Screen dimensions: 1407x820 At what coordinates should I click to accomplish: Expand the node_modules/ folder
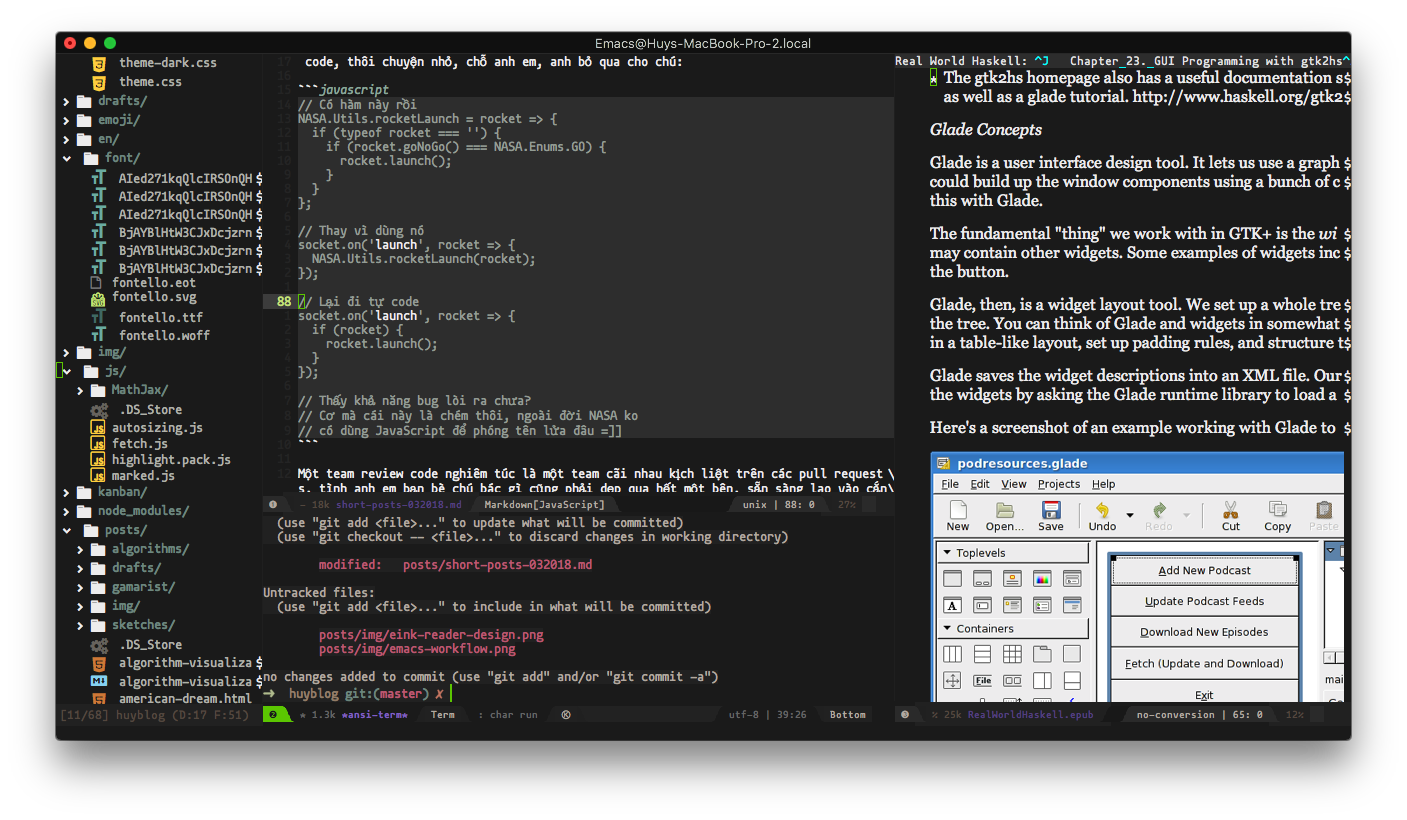click(x=67, y=511)
